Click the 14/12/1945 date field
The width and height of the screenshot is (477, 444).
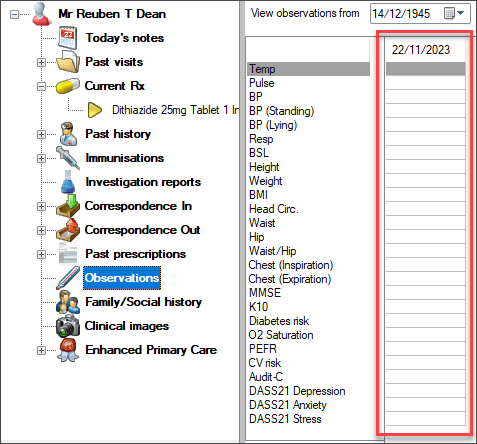[407, 14]
